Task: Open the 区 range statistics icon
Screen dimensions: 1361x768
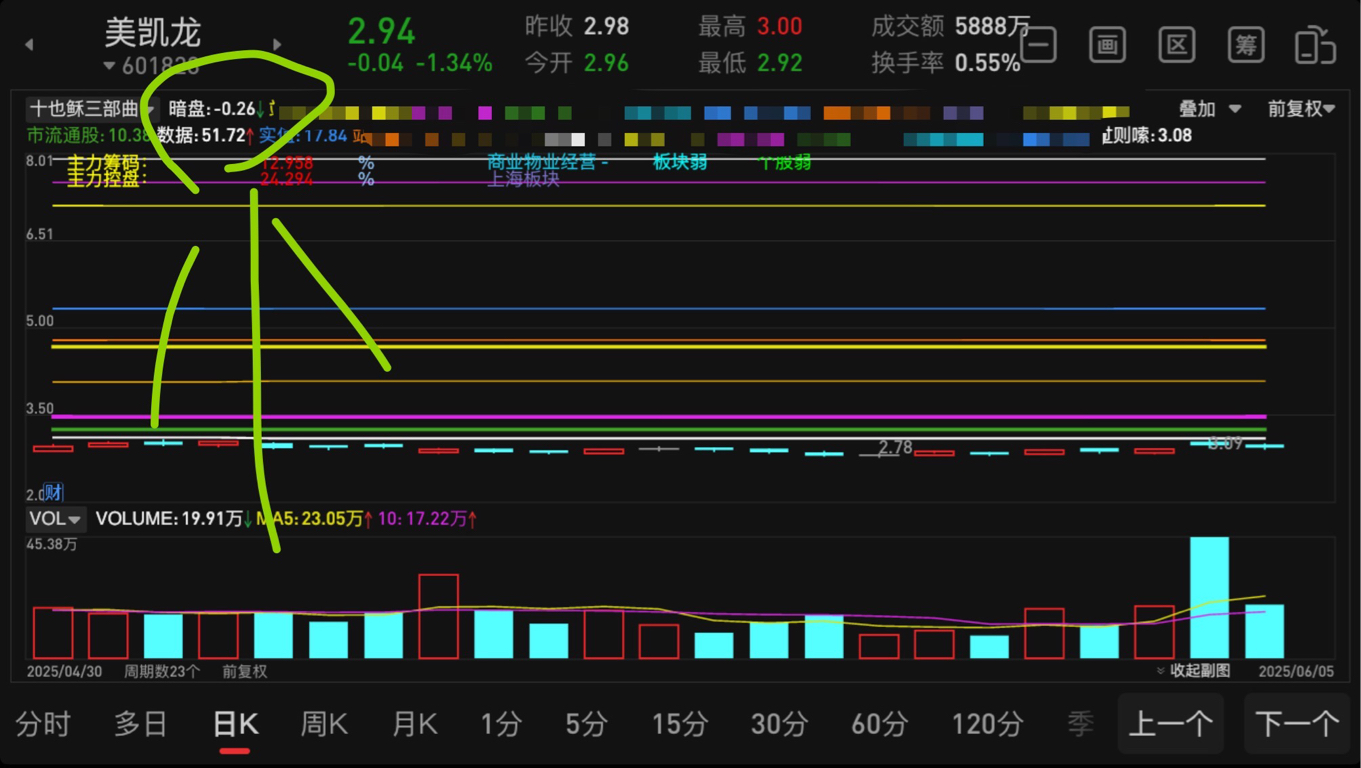Action: point(1177,45)
